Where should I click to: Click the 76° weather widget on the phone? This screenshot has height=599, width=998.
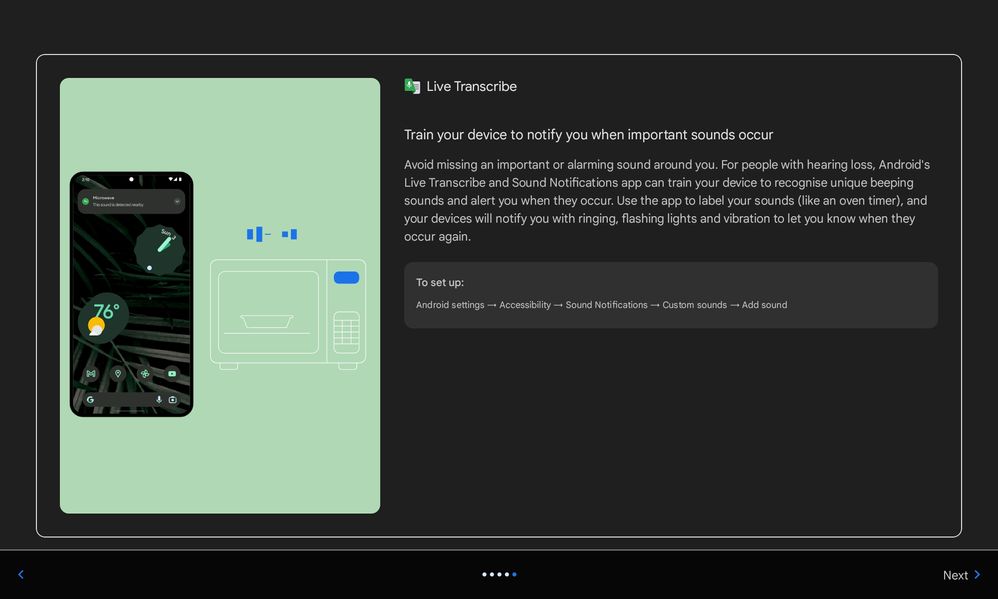[103, 318]
